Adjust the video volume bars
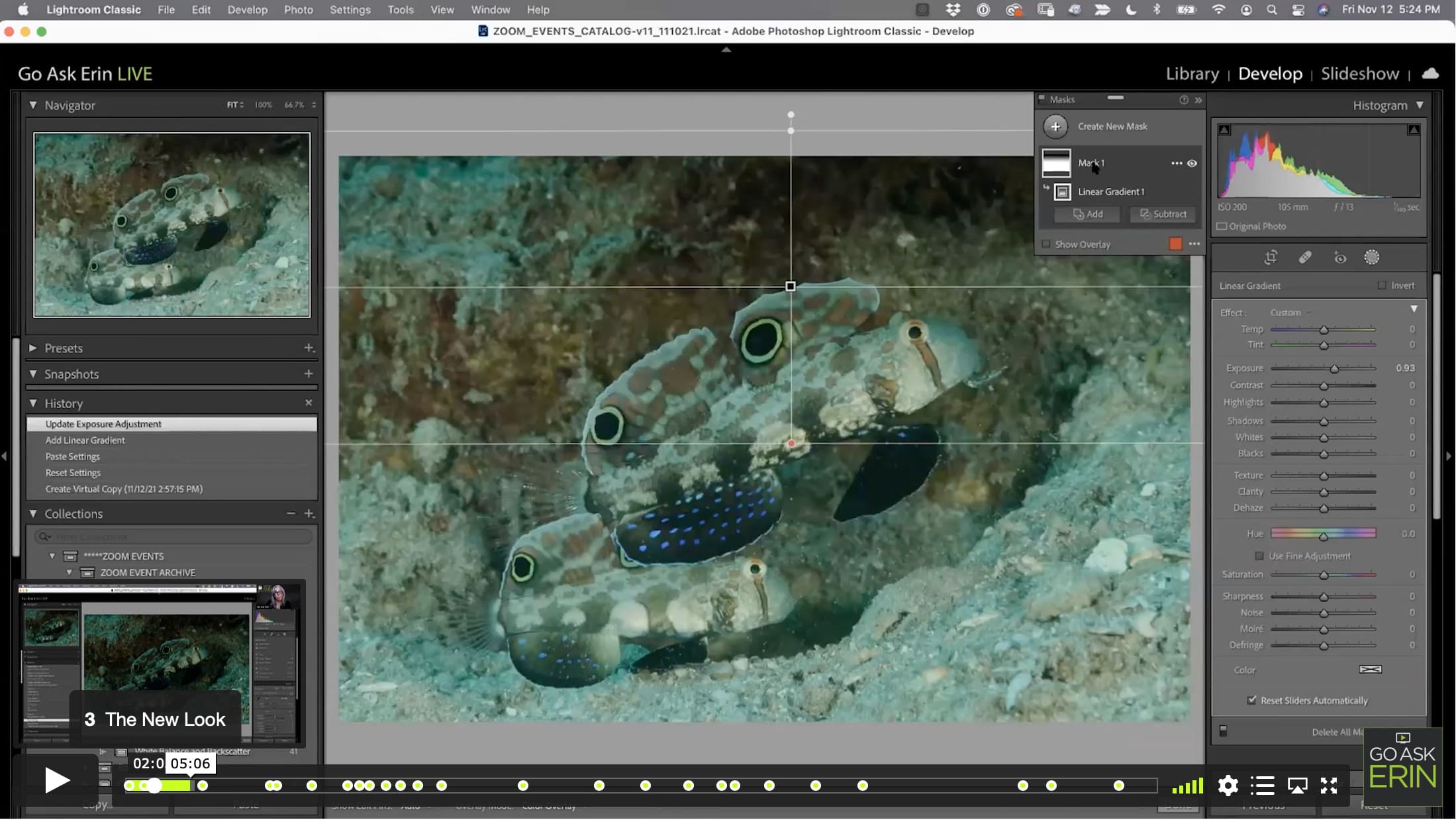The image size is (1456, 820). coord(1187,786)
